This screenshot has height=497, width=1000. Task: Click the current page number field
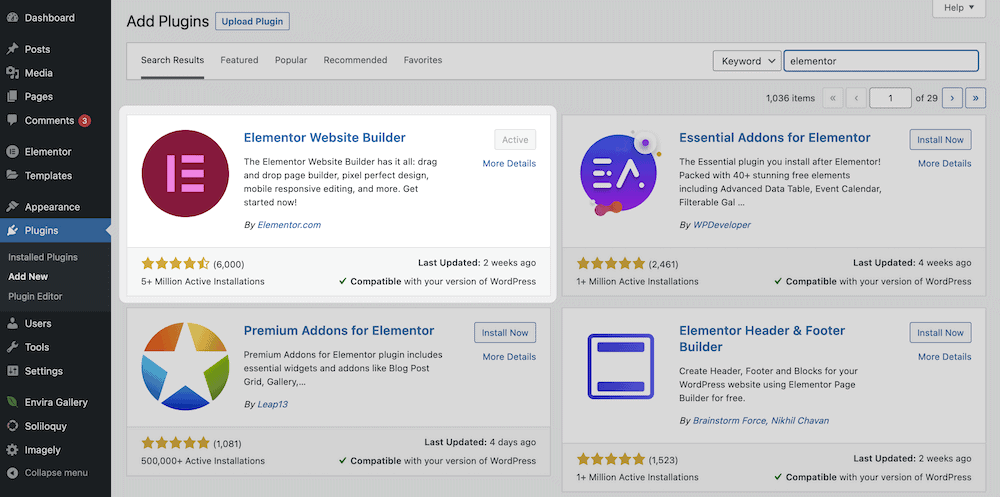(890, 98)
